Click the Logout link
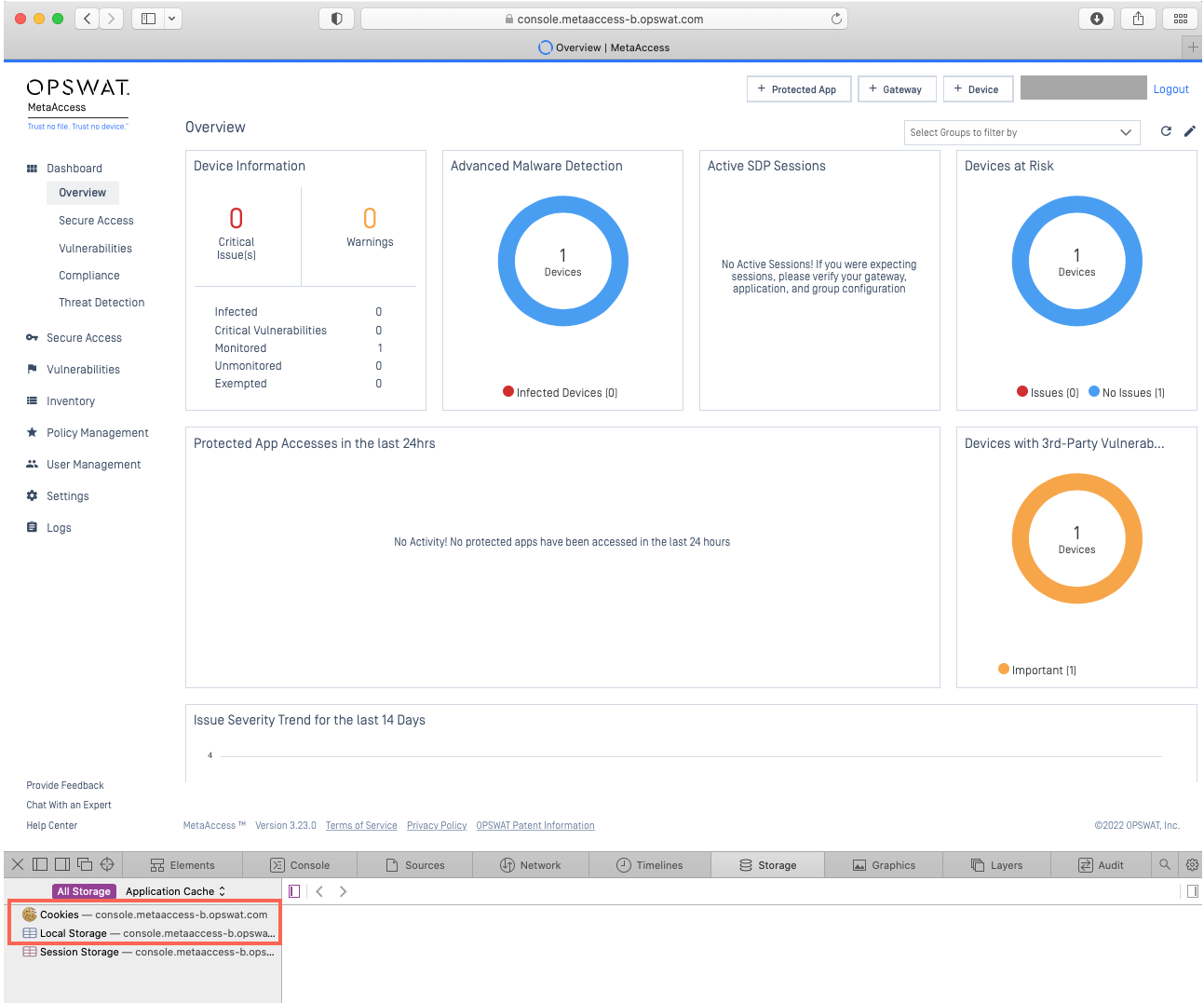 click(x=1170, y=89)
